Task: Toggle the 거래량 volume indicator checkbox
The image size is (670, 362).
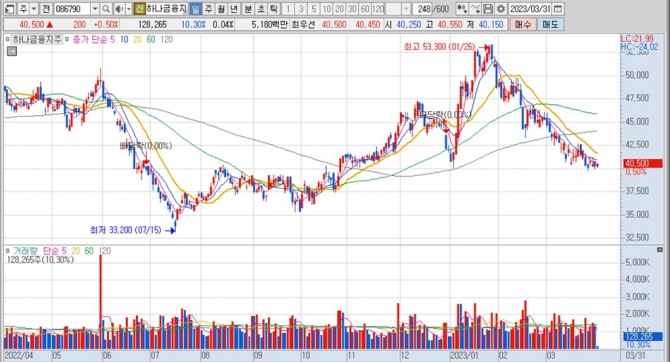Action: tap(8, 250)
